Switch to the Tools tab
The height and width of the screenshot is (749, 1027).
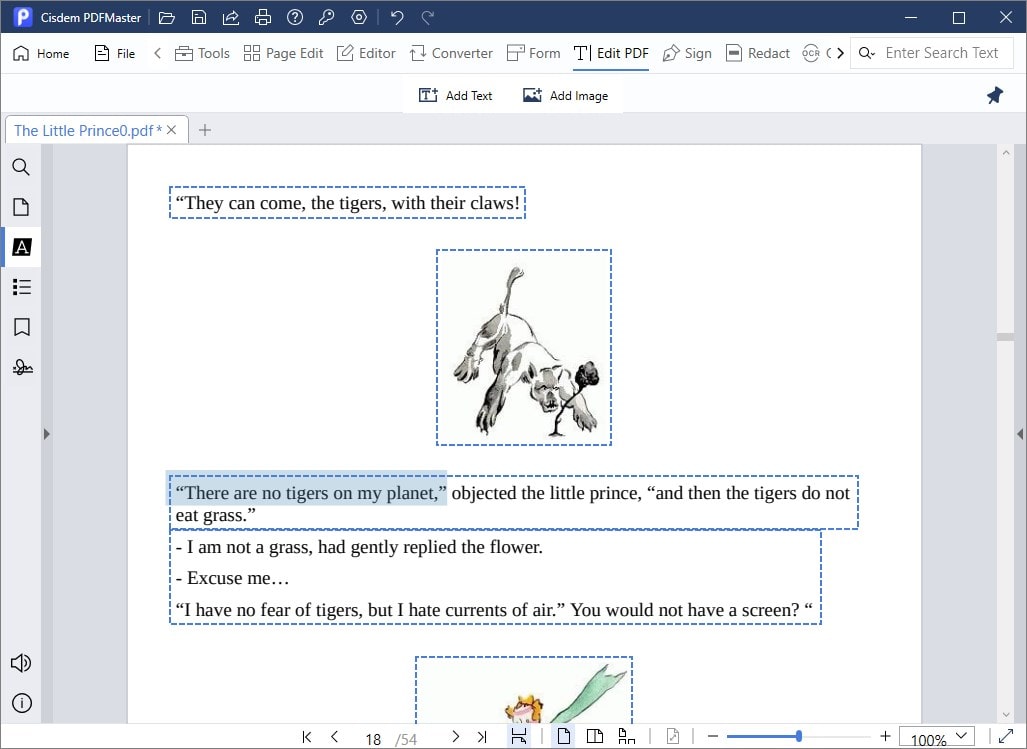(x=202, y=53)
